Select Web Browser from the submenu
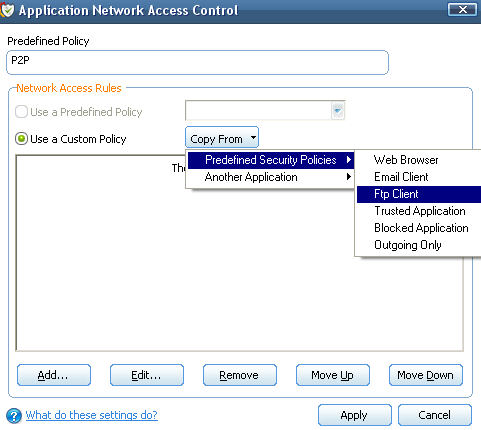The image size is (481, 430). pos(406,160)
